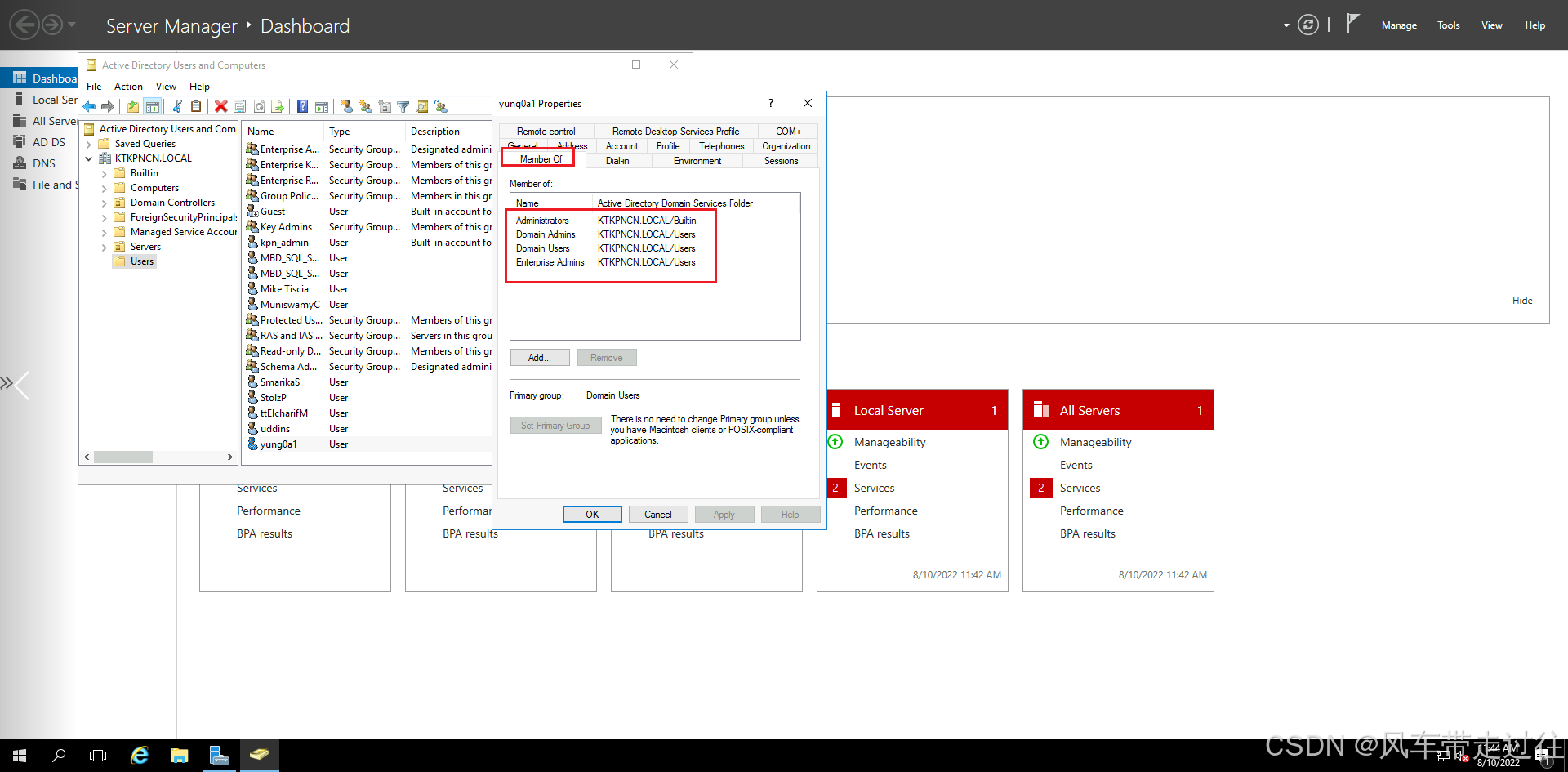
Task: Toggle the Show/Hide Console Tree icon
Action: [x=152, y=106]
